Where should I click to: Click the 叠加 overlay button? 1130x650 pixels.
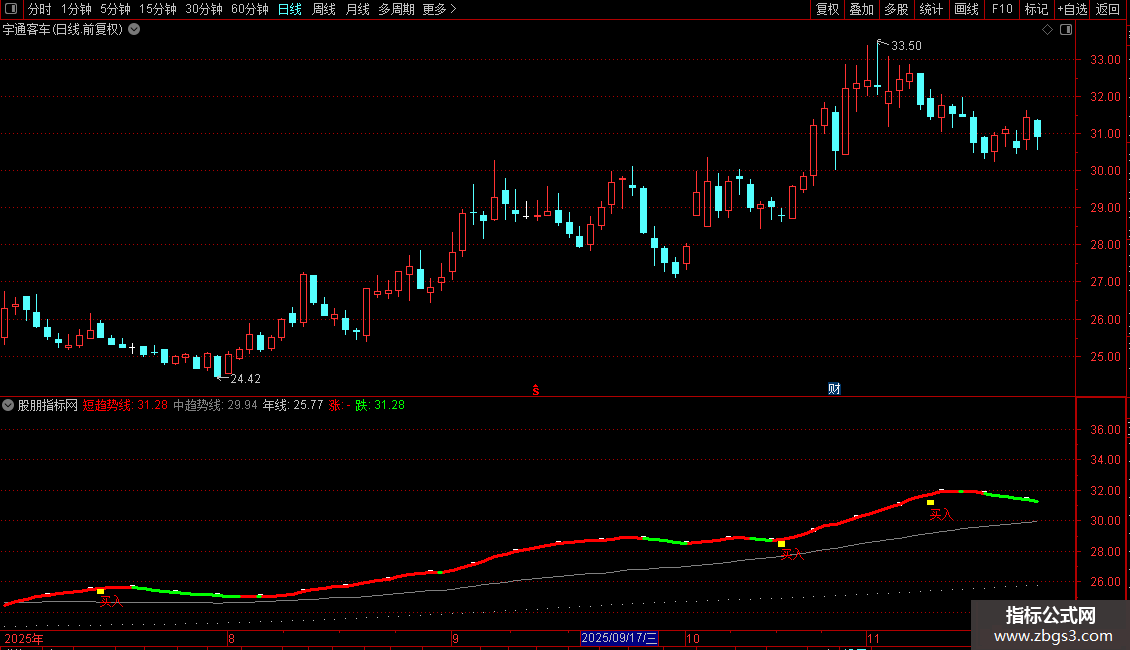pyautogui.click(x=862, y=9)
